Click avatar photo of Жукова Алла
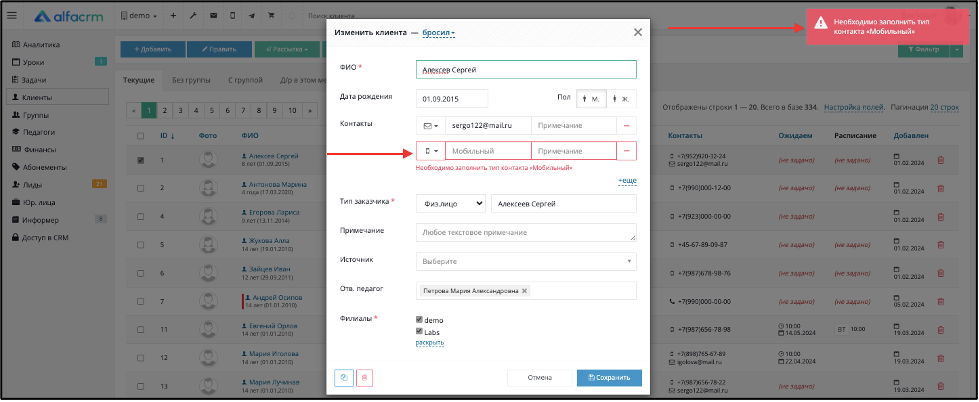This screenshot has height=402, width=979. (x=209, y=244)
